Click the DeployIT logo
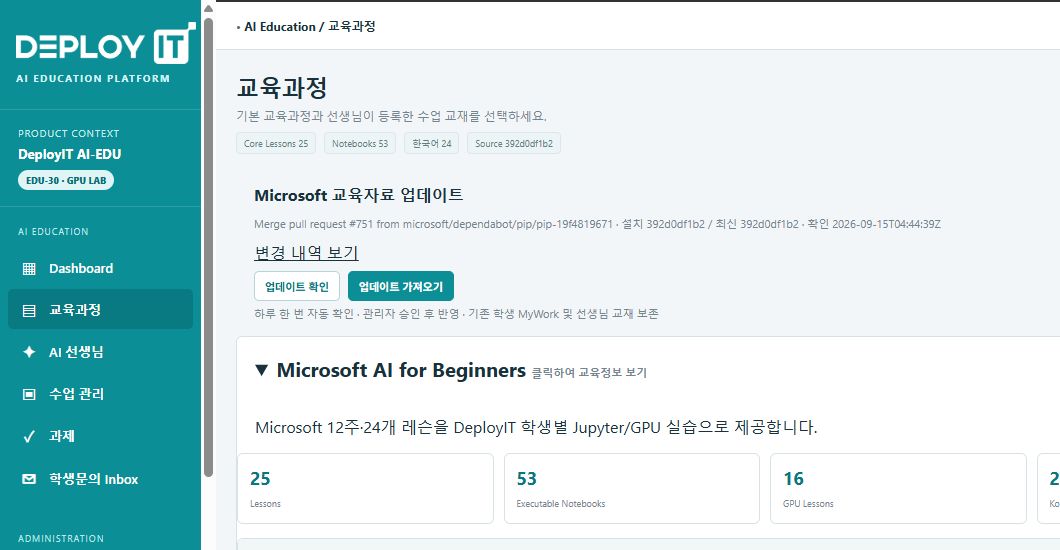This screenshot has height=550, width=1060. (105, 45)
